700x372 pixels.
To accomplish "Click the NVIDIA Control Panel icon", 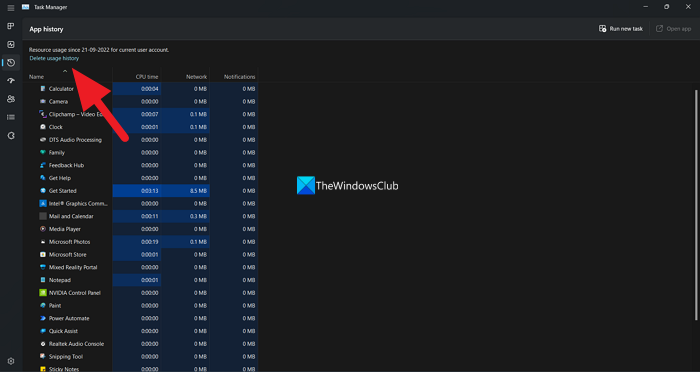I will click(x=43, y=293).
